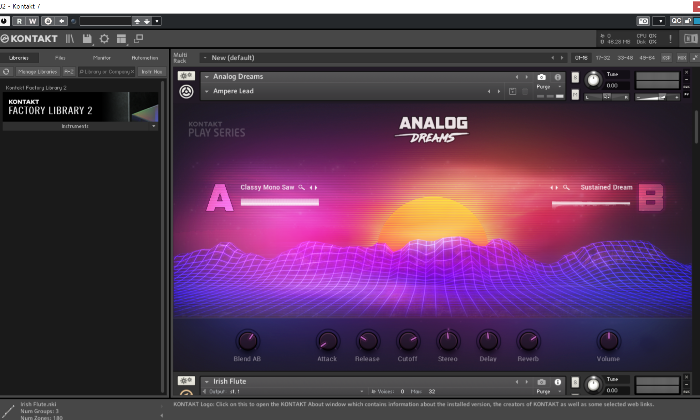Enable host Write automation W button
Screen dimensions: 700x420
pyautogui.click(x=33, y=21)
